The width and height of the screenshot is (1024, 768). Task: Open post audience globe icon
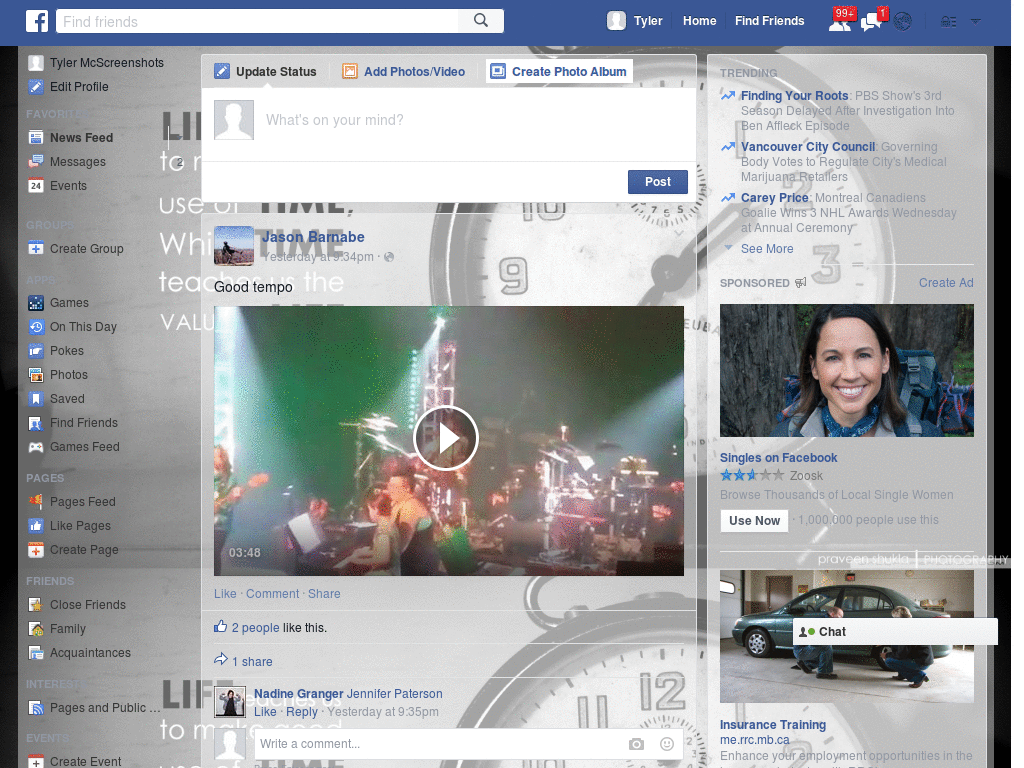389,257
